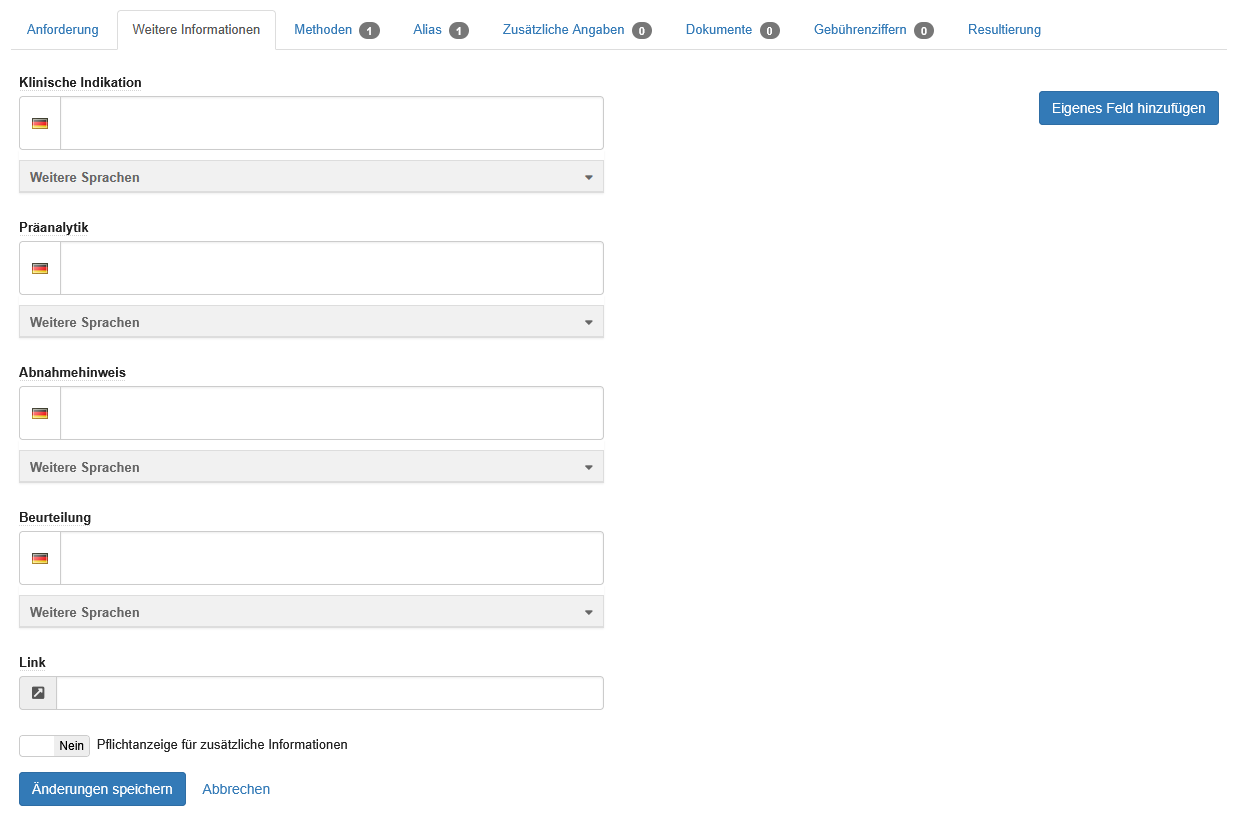Viewport: 1240px width, 821px height.
Task: Open the Resultierung tab
Action: pyautogui.click(x=1004, y=30)
